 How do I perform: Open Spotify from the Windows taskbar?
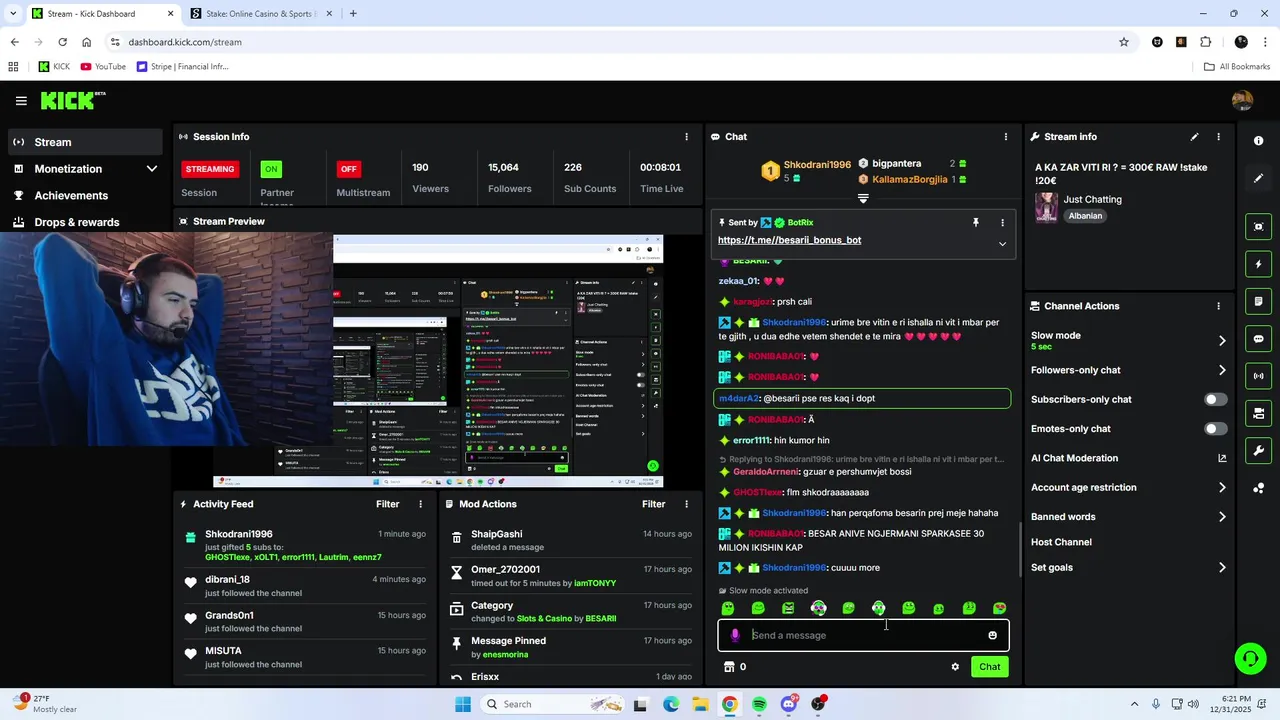tap(759, 704)
